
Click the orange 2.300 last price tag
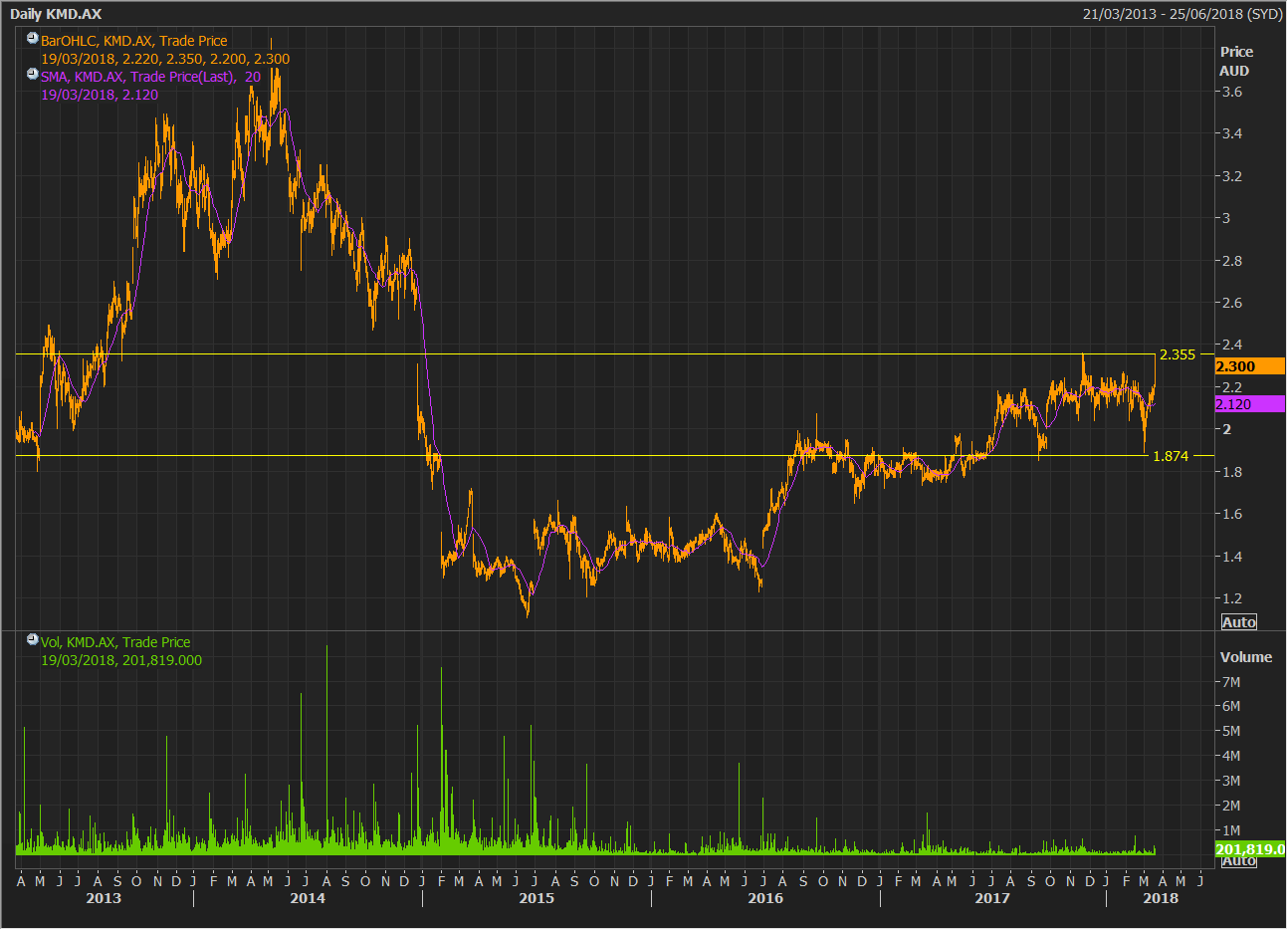[1250, 366]
